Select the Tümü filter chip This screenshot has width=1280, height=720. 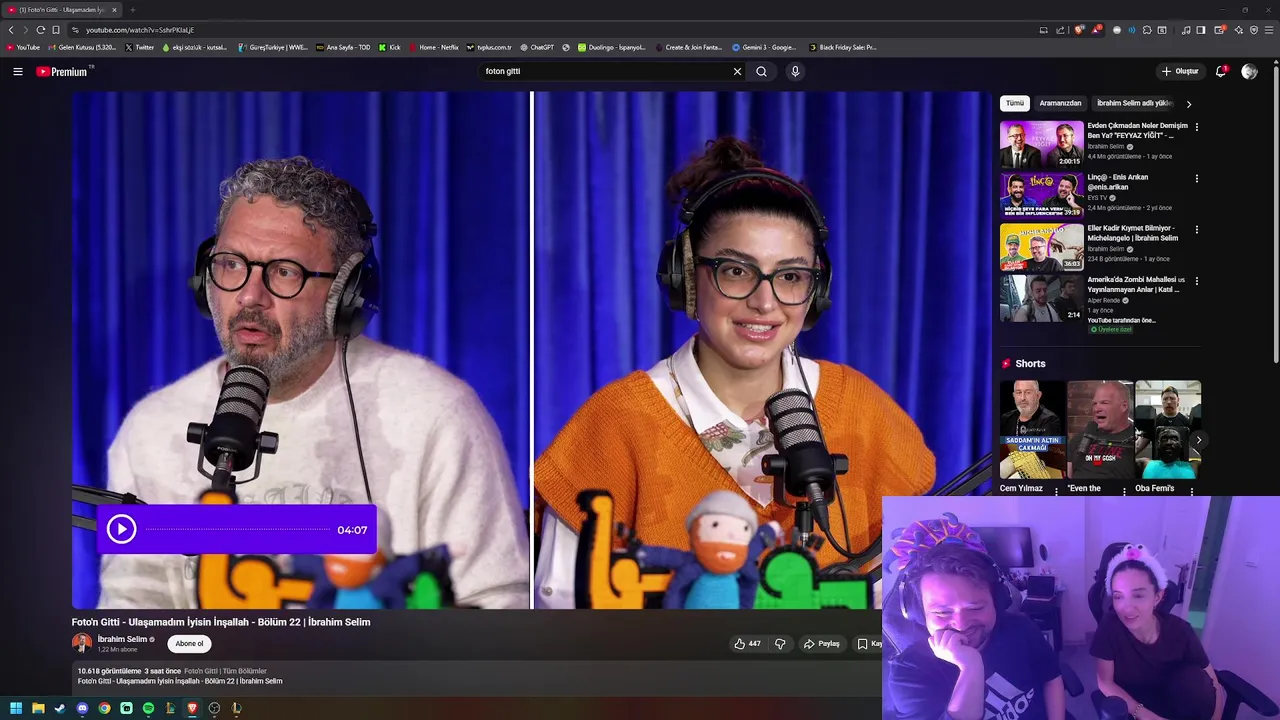(1015, 103)
